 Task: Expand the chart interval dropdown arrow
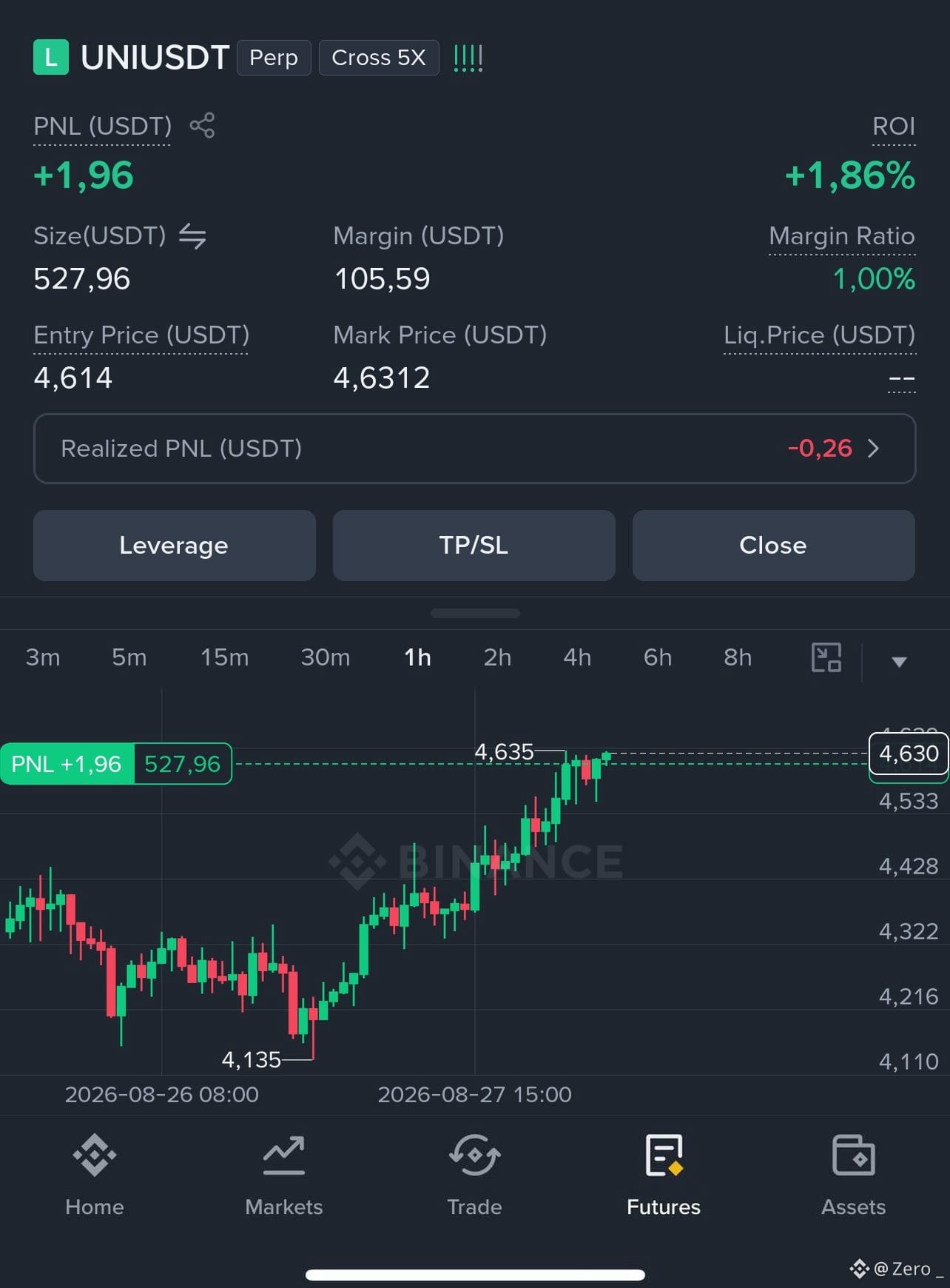click(899, 662)
